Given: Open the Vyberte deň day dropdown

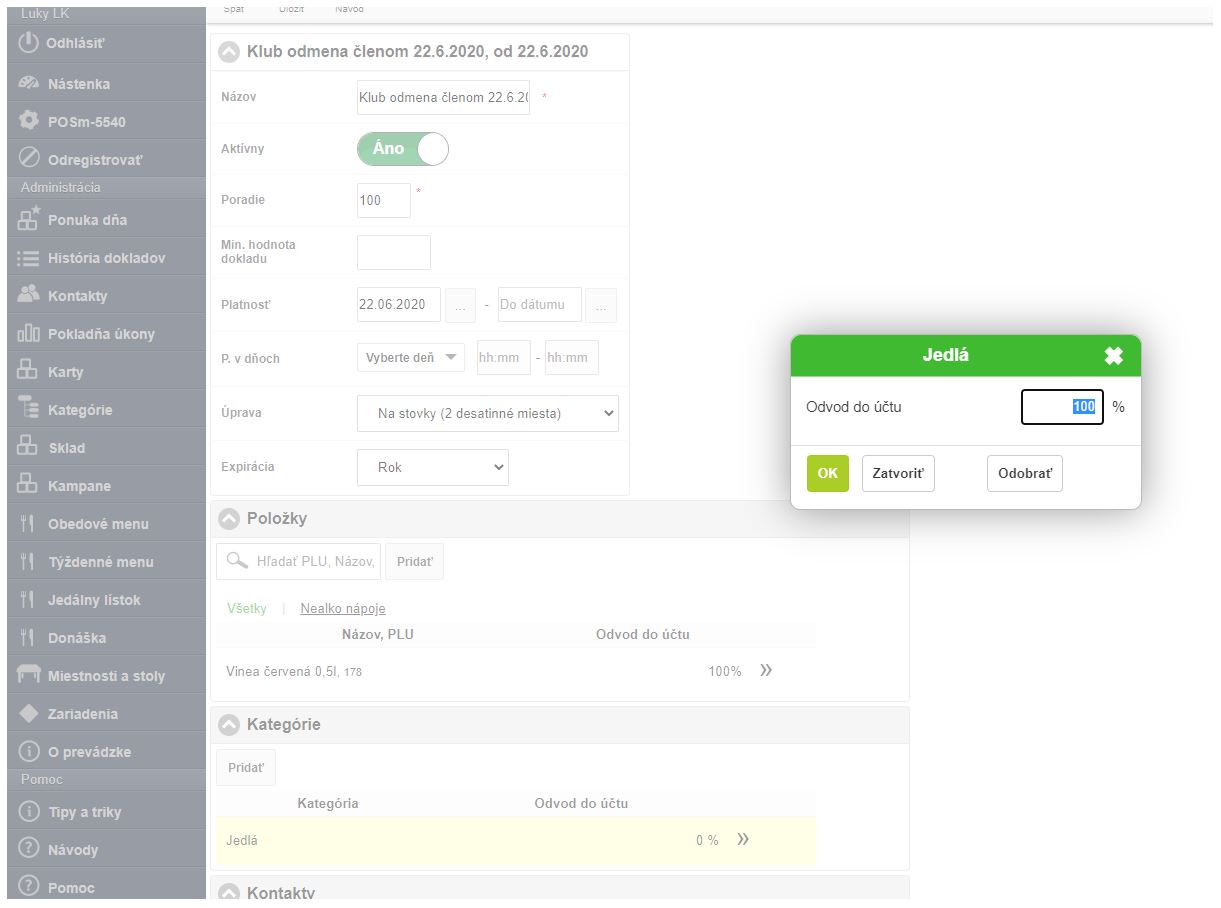Looking at the screenshot, I should point(410,358).
